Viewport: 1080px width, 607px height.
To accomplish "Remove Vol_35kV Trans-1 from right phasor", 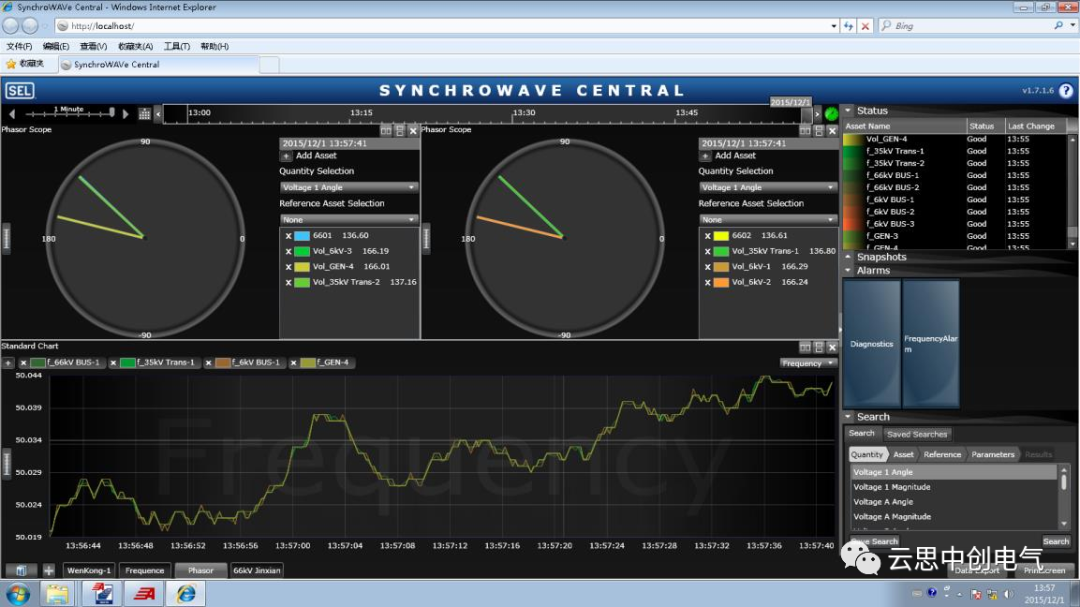I will click(707, 251).
